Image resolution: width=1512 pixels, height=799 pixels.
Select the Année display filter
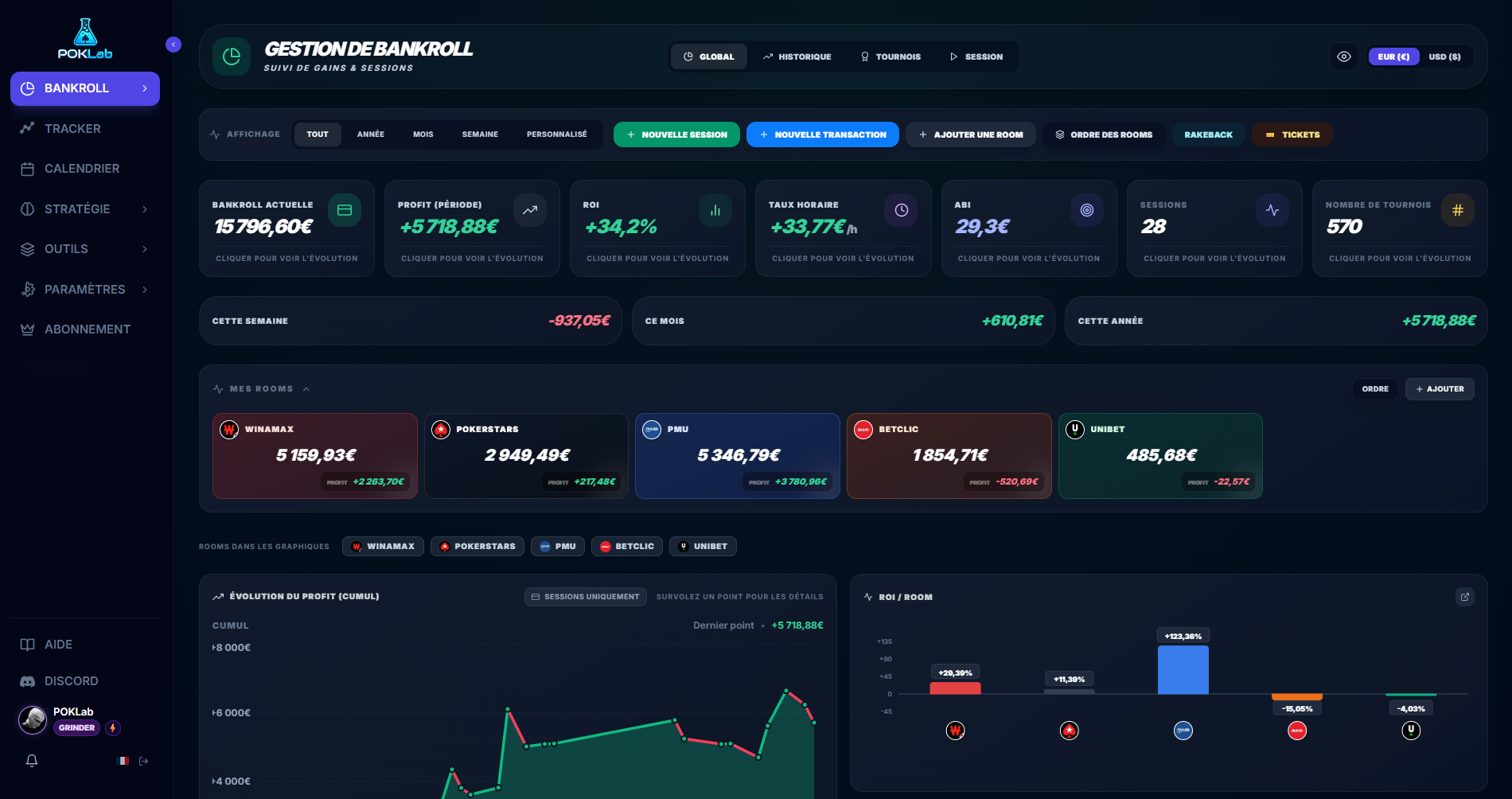coord(371,134)
